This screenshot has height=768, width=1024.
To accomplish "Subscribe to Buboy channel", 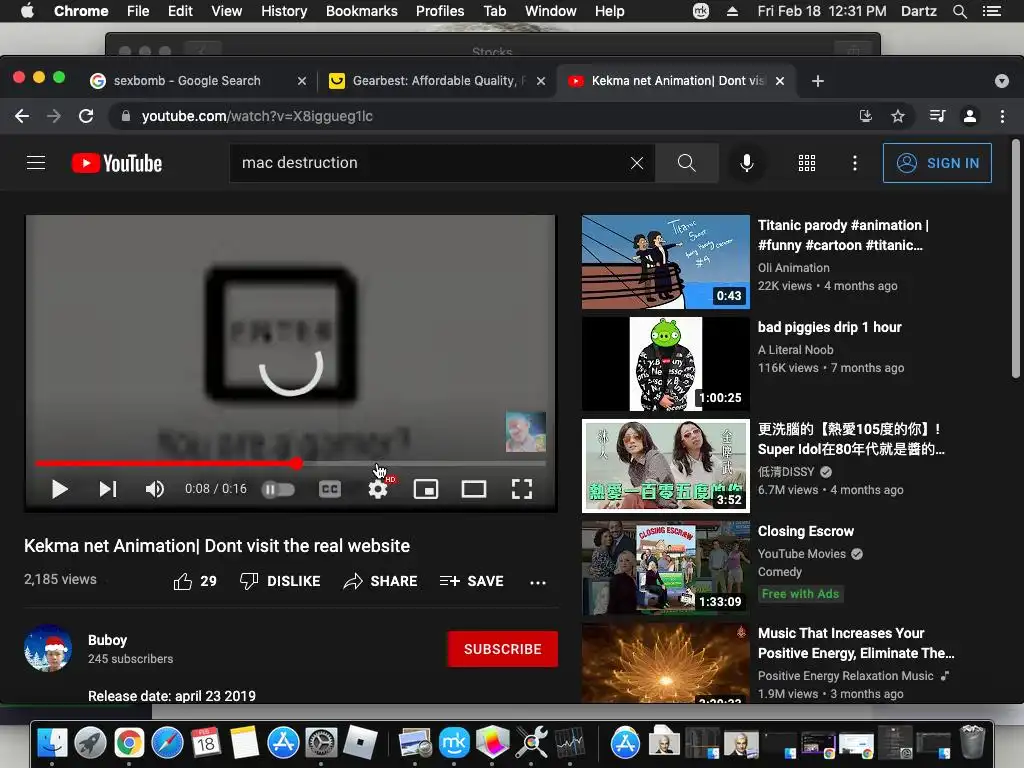I will pos(502,648).
